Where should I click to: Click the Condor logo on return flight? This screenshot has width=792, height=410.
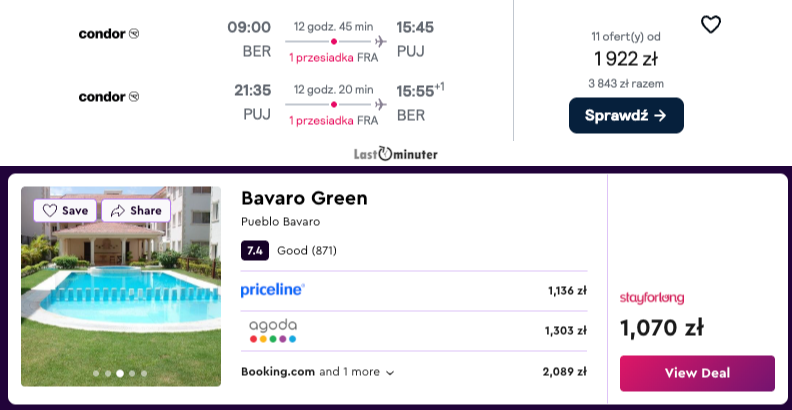pyautogui.click(x=109, y=96)
